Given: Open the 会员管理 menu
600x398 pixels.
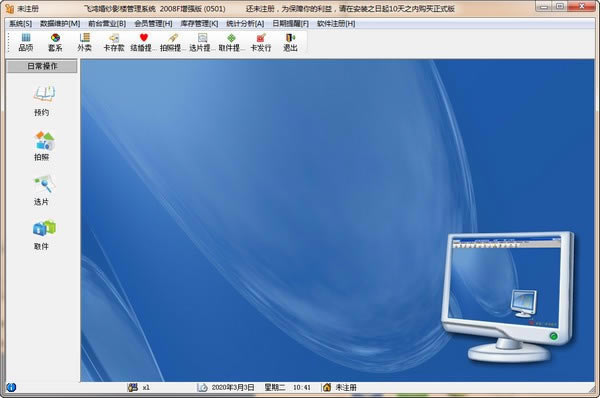Looking at the screenshot, I should pos(153,24).
